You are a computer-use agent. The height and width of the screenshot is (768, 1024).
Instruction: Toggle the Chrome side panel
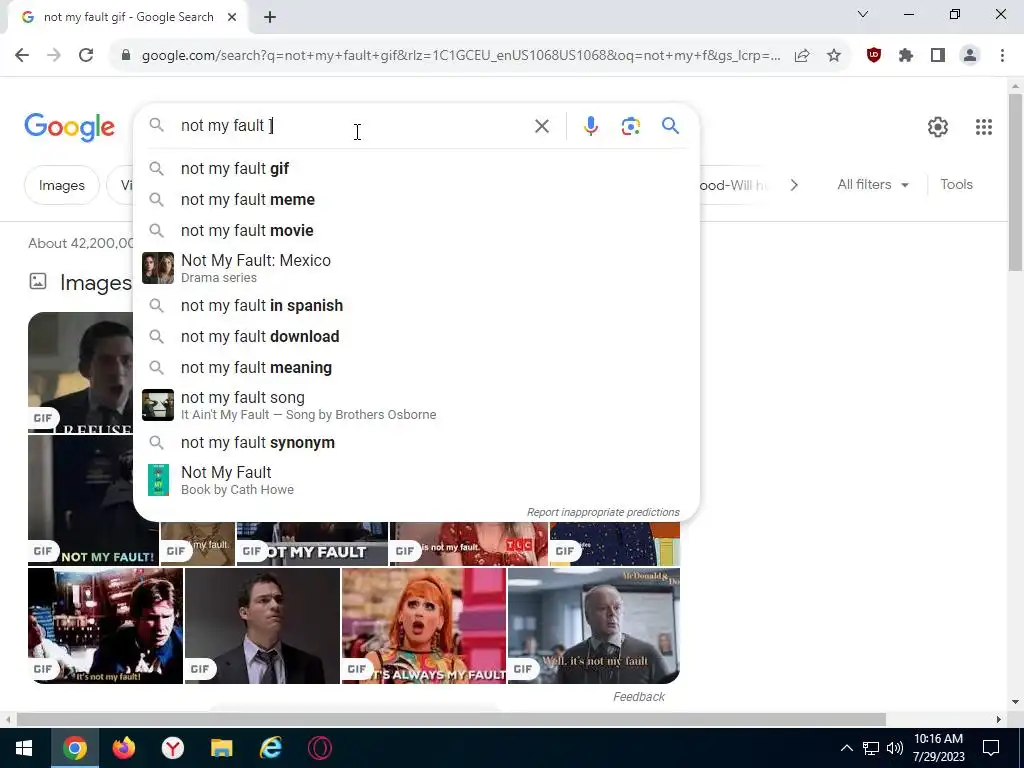938,56
